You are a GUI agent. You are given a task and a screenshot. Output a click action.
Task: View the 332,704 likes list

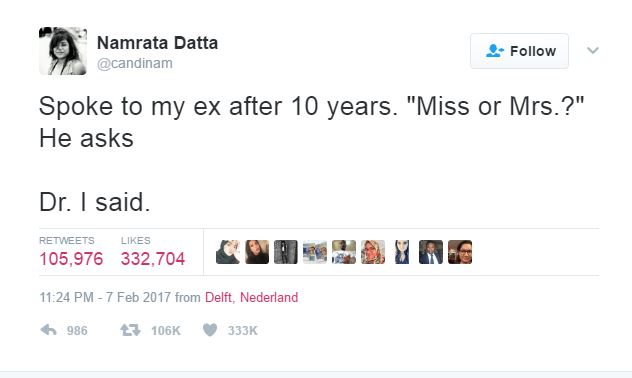(x=153, y=252)
